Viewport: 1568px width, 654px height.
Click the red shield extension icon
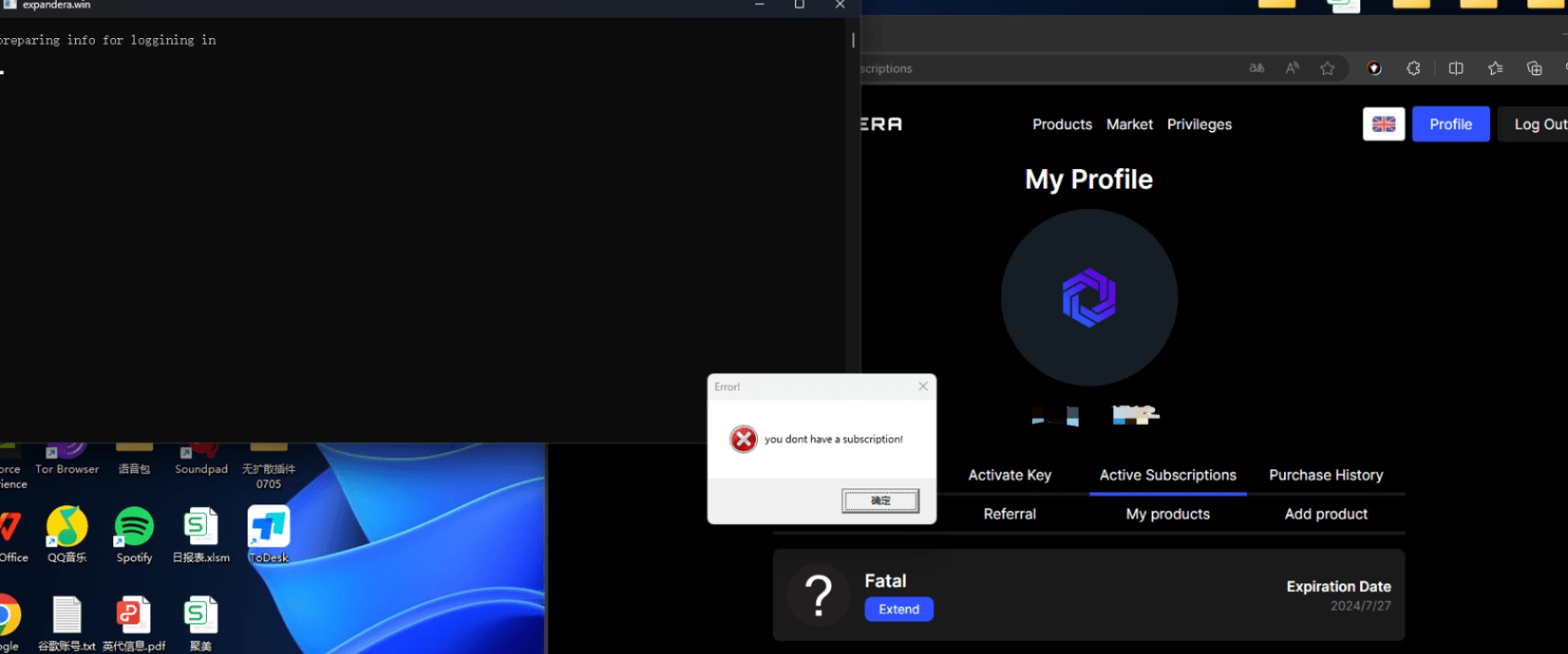click(1374, 68)
